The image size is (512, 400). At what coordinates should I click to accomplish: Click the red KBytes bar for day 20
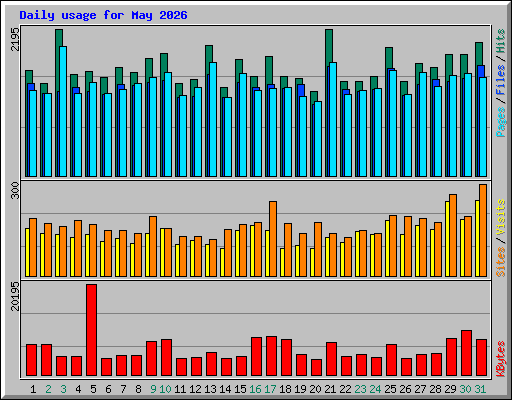point(317,368)
